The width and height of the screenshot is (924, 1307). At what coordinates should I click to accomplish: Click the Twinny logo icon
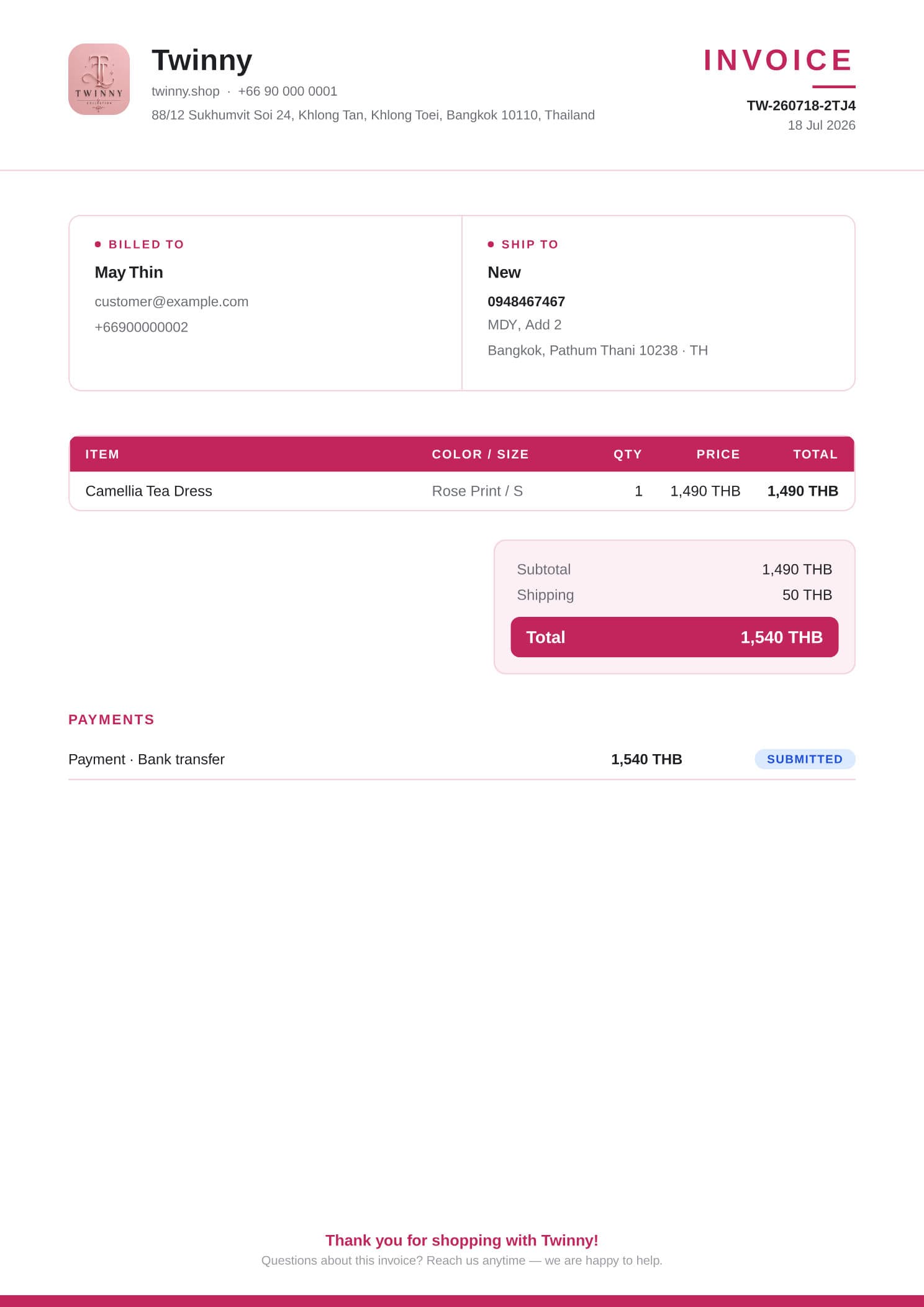[x=99, y=79]
